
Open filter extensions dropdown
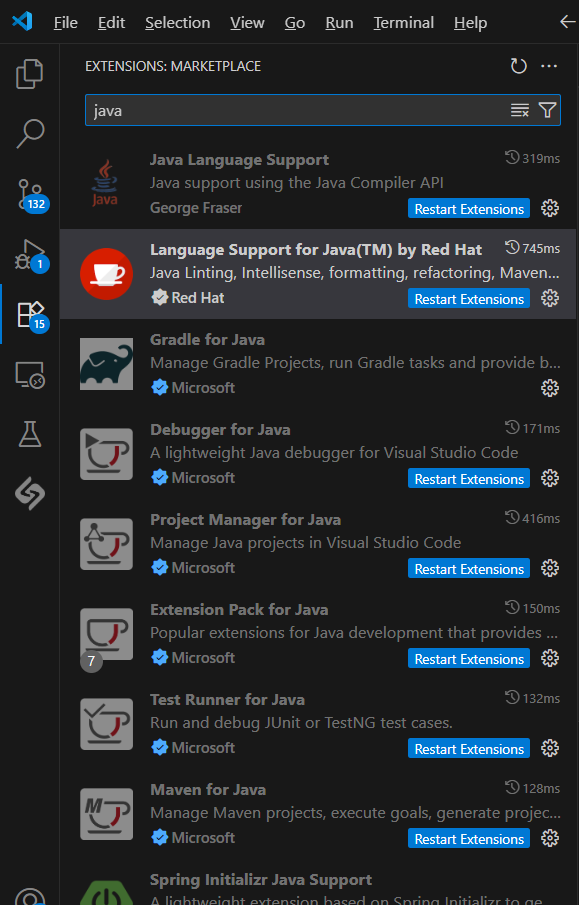coord(547,110)
